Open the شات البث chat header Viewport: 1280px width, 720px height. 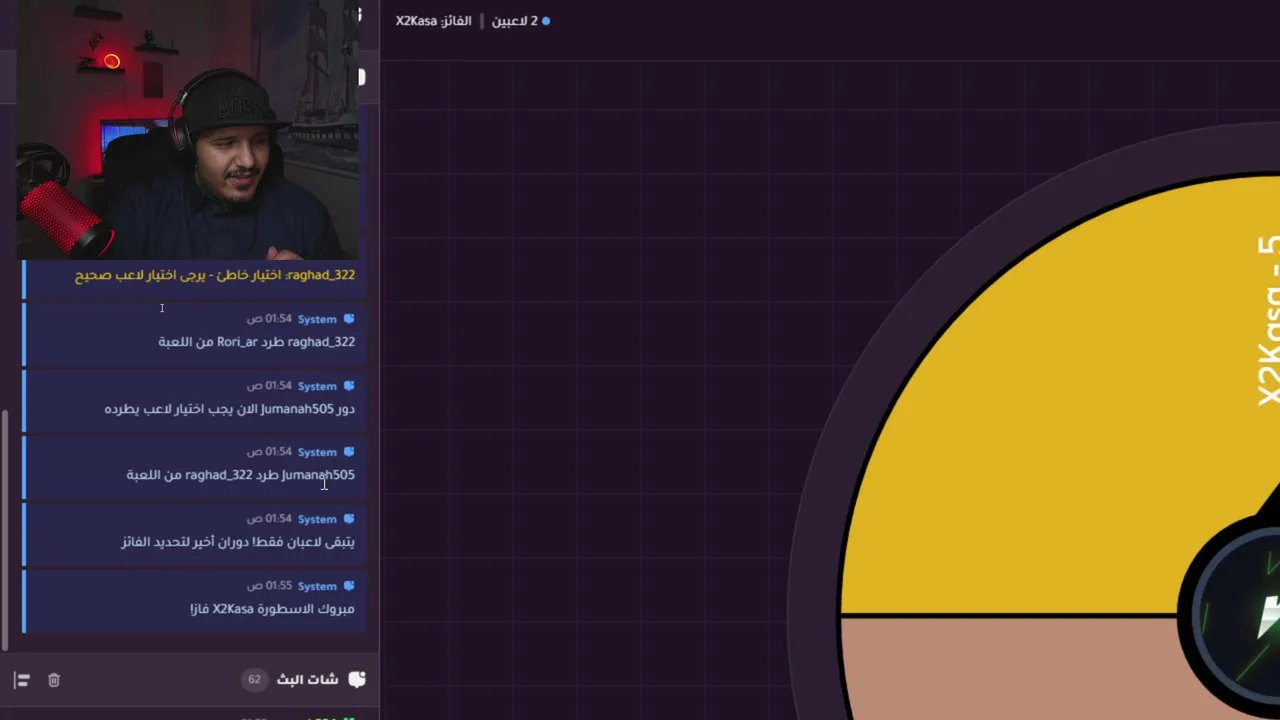[190, 680]
